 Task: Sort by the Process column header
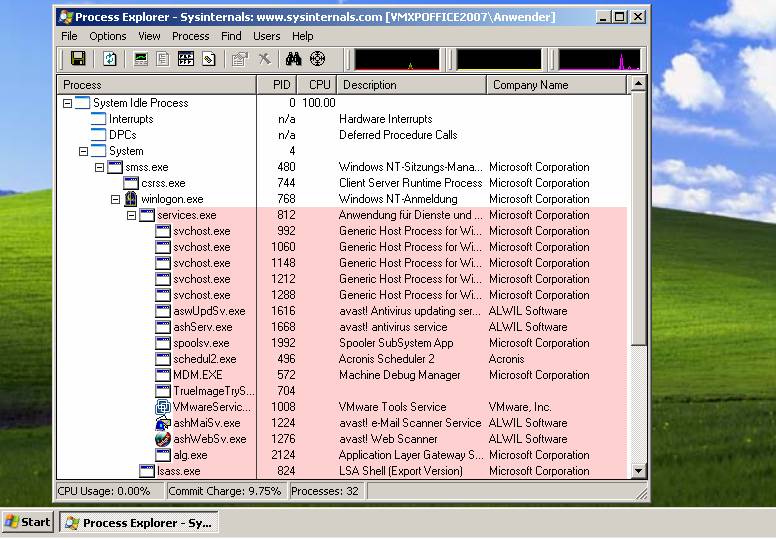(x=157, y=85)
